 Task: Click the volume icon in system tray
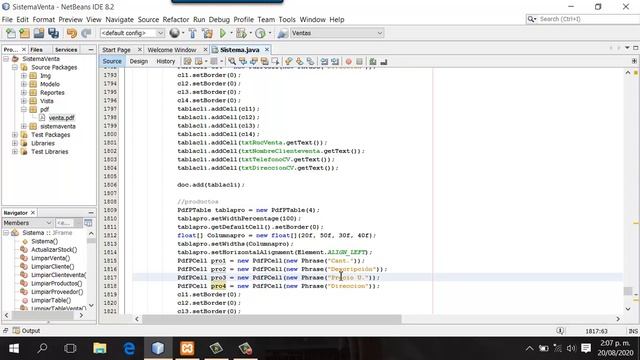(x=571, y=348)
